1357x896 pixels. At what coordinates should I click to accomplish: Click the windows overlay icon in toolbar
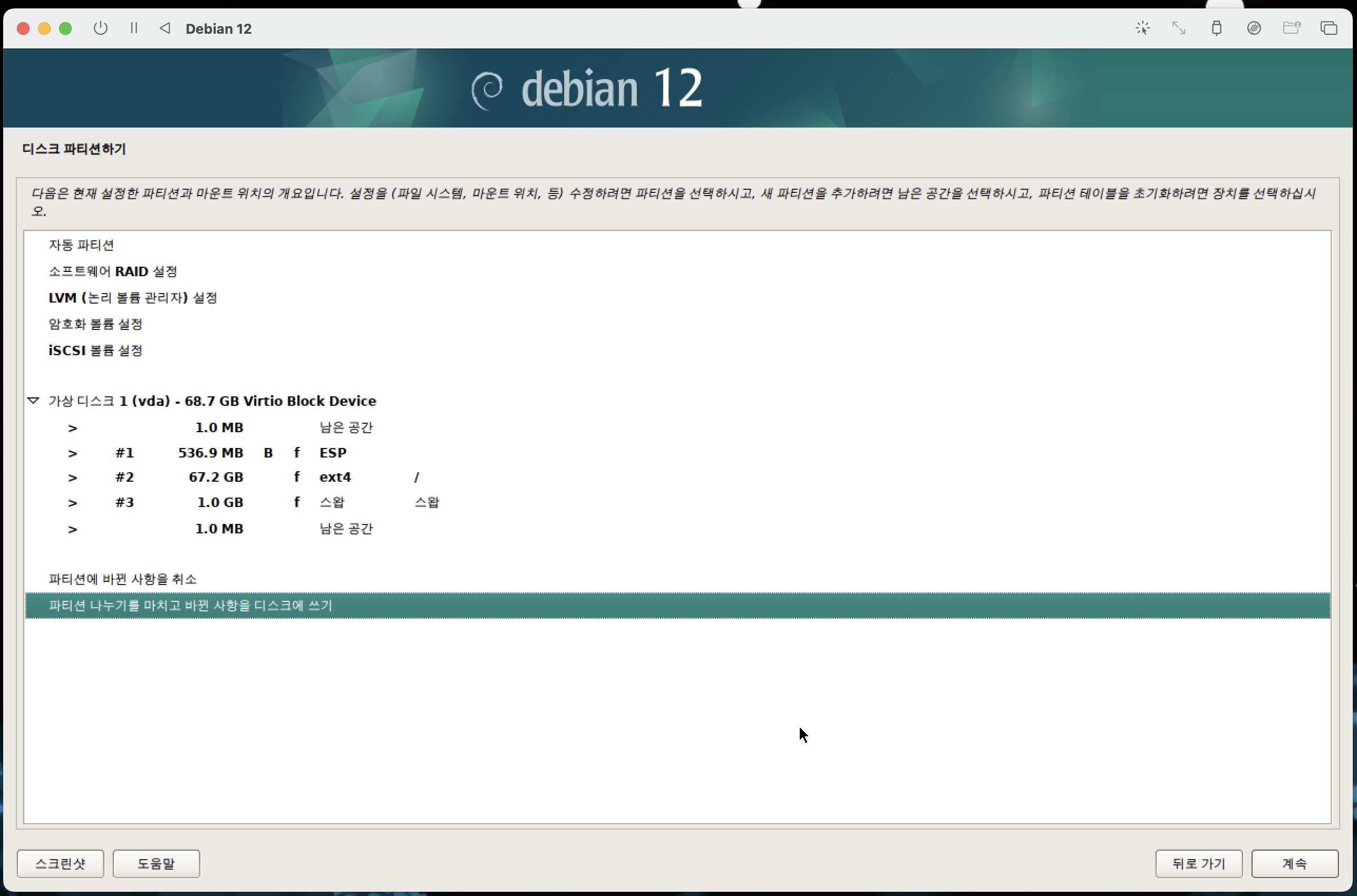tap(1329, 28)
